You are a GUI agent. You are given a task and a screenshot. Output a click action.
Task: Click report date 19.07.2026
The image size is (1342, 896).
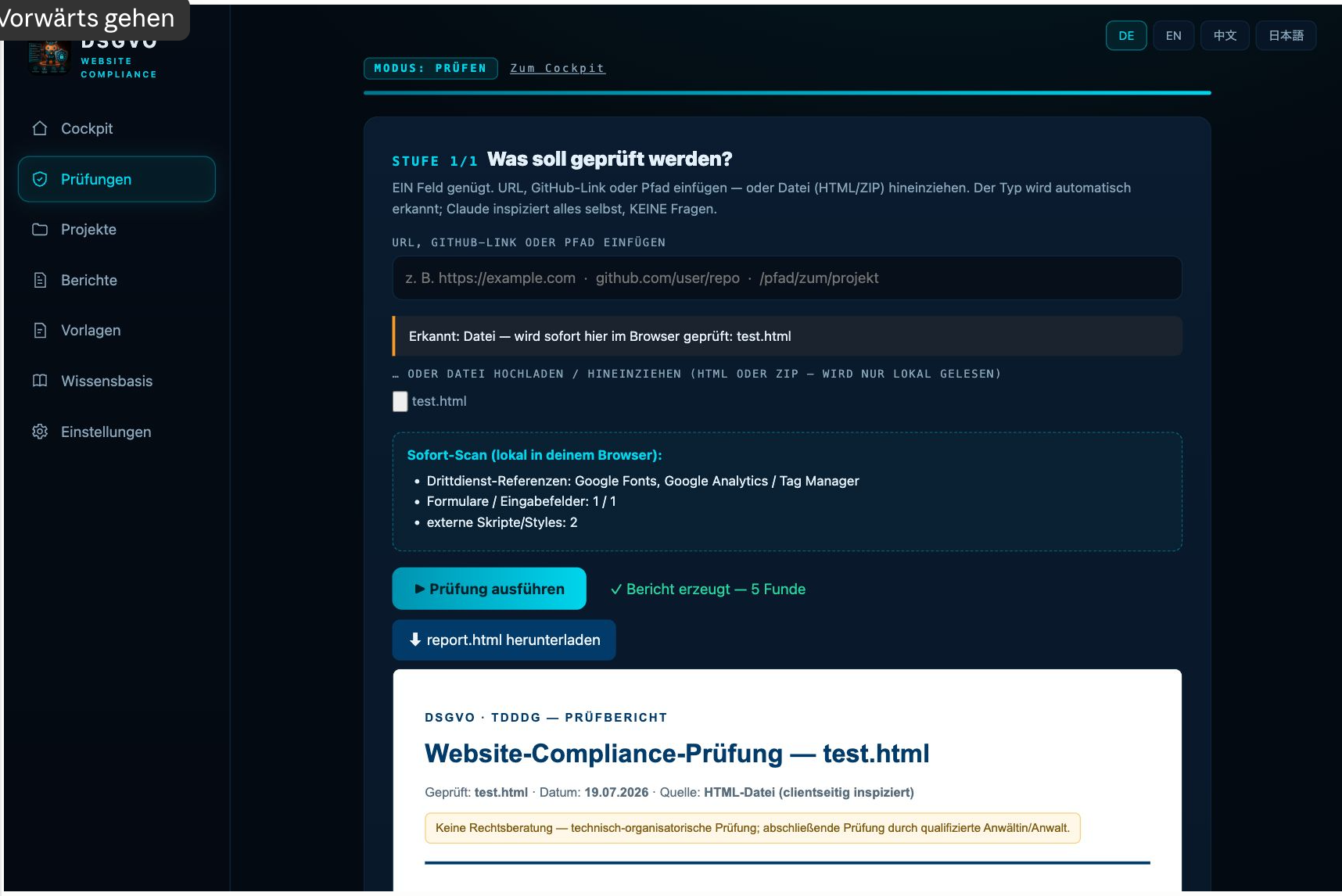pyautogui.click(x=616, y=792)
